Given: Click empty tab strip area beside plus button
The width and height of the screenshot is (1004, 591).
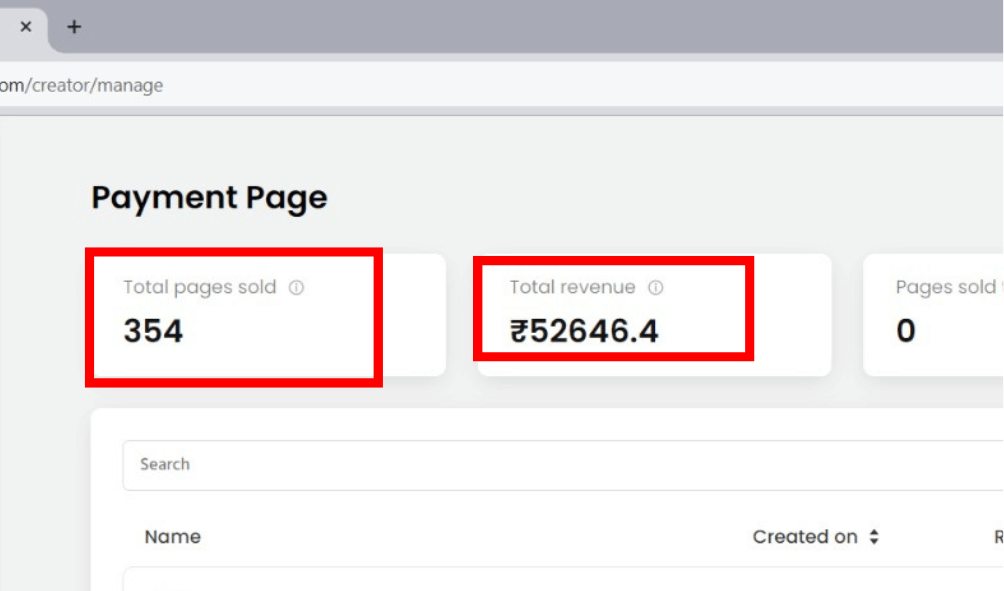Looking at the screenshot, I should [500, 27].
